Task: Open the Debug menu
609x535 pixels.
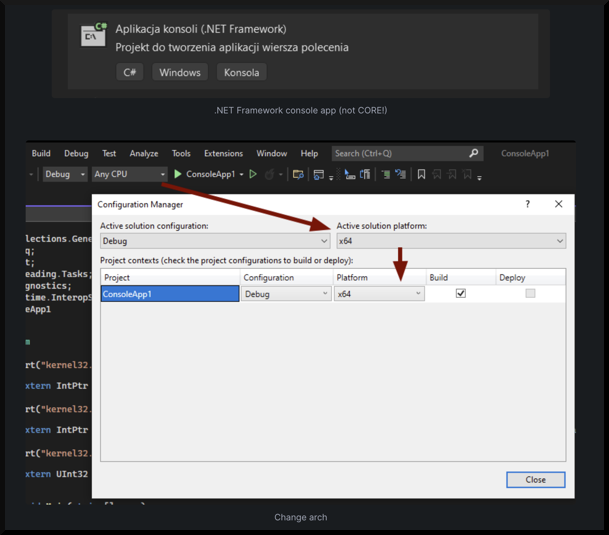Action: pos(76,153)
